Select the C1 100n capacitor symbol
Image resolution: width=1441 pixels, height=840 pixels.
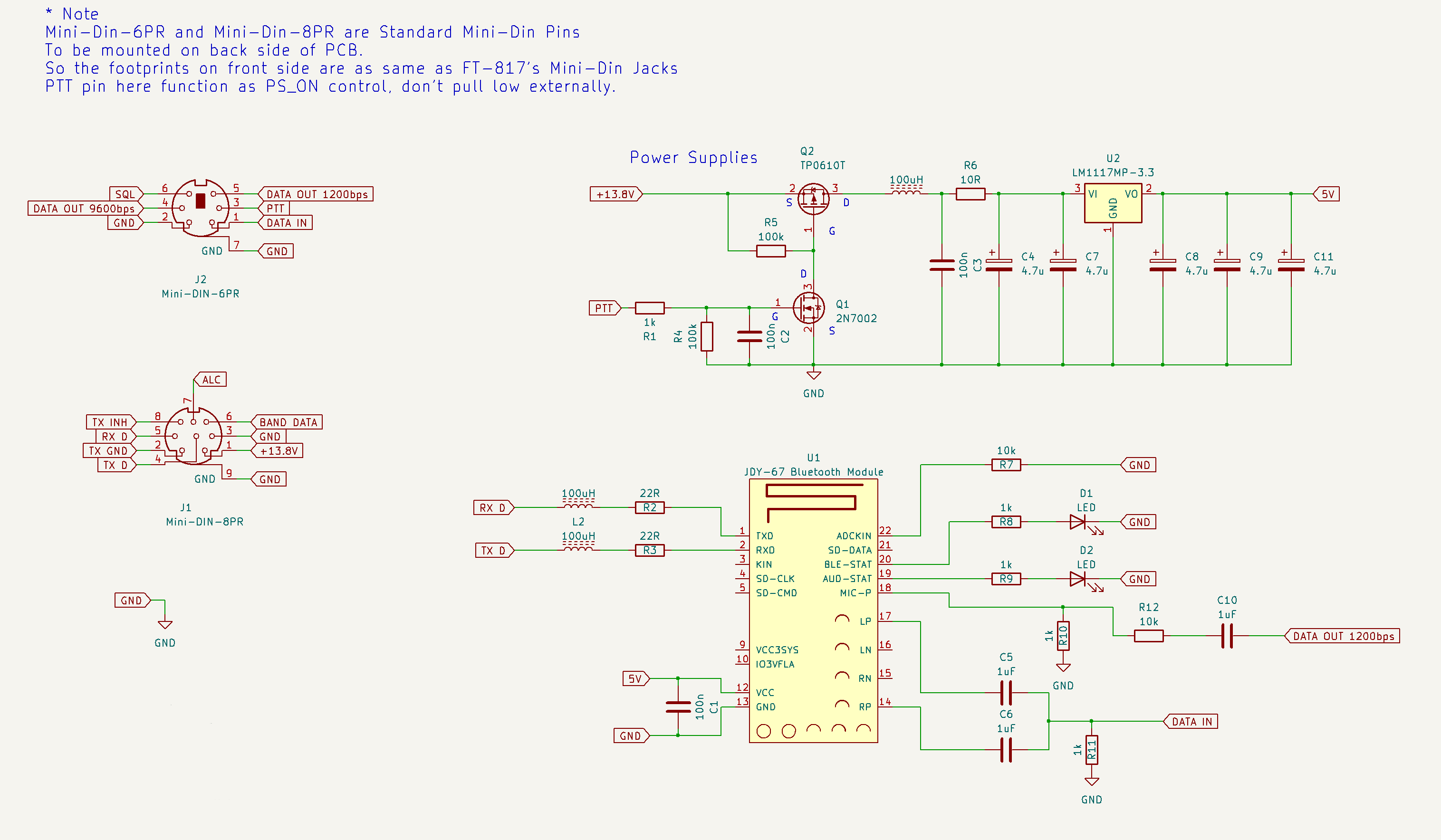click(678, 707)
